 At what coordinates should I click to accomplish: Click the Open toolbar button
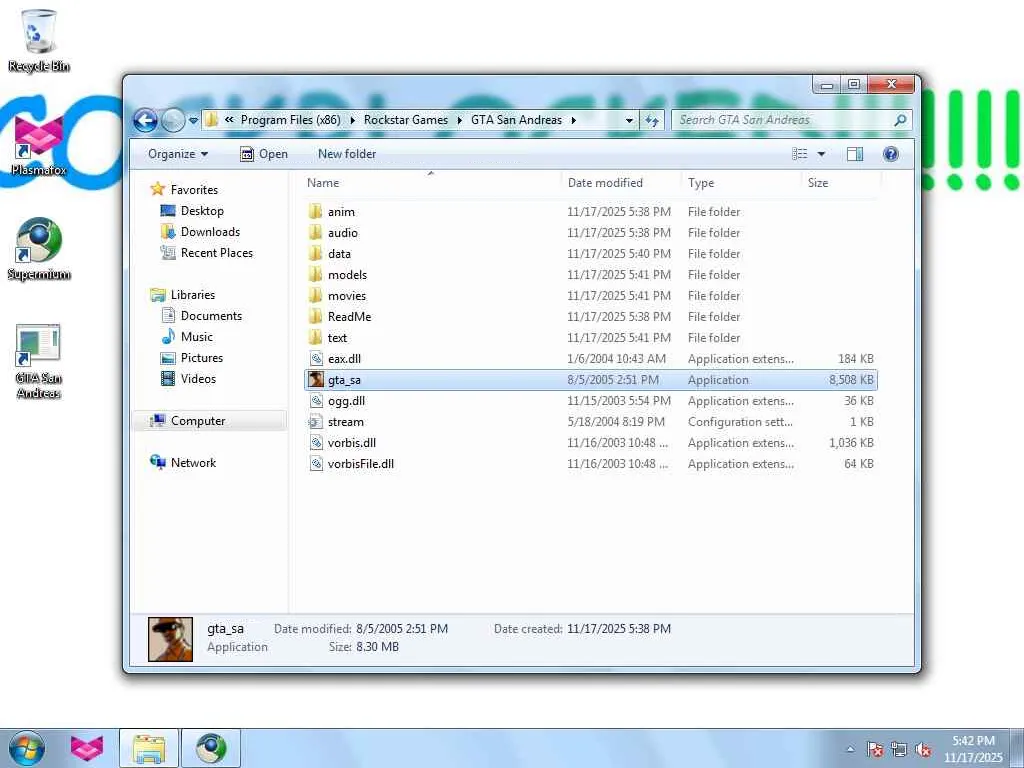click(x=264, y=154)
